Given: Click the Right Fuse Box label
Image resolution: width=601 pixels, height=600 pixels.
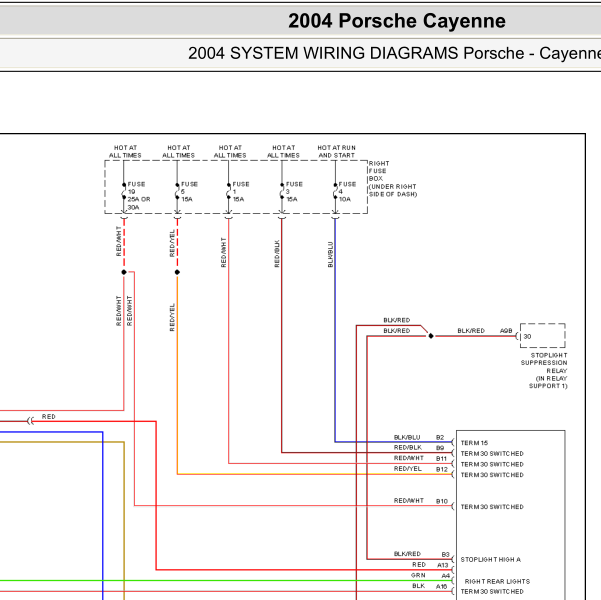Looking at the screenshot, I should 392,179.
